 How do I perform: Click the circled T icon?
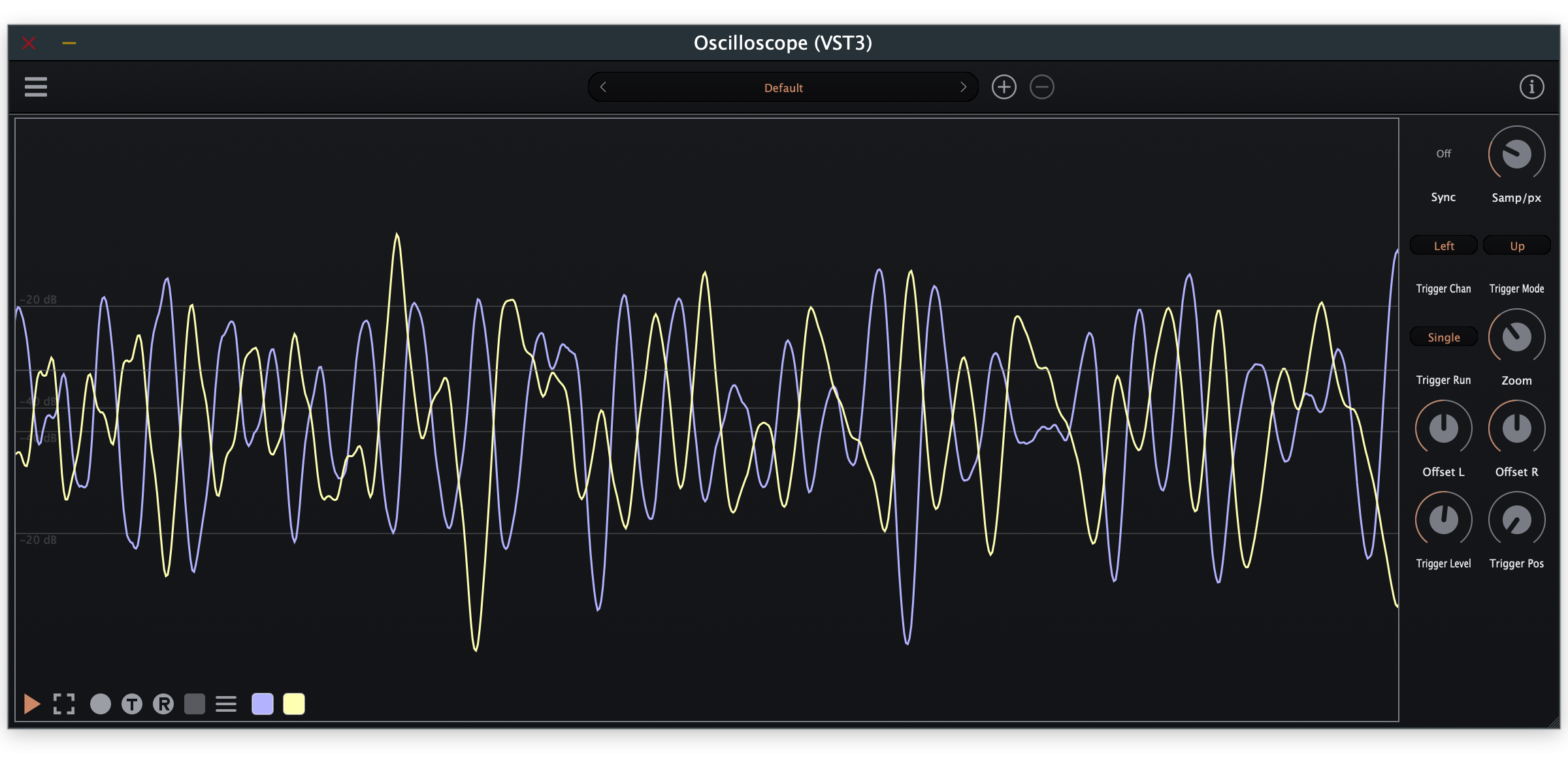click(x=132, y=704)
